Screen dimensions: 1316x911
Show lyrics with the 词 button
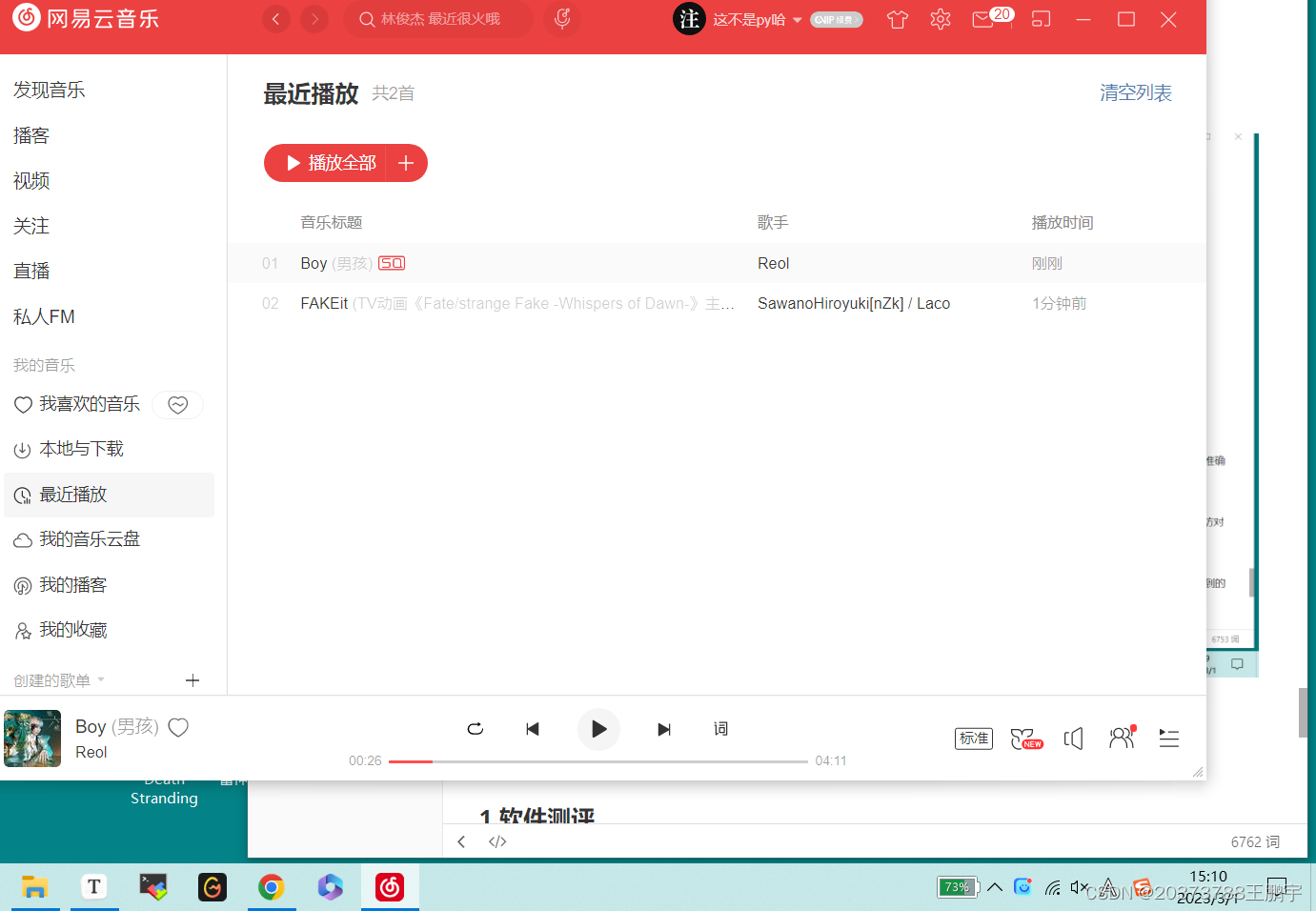720,729
